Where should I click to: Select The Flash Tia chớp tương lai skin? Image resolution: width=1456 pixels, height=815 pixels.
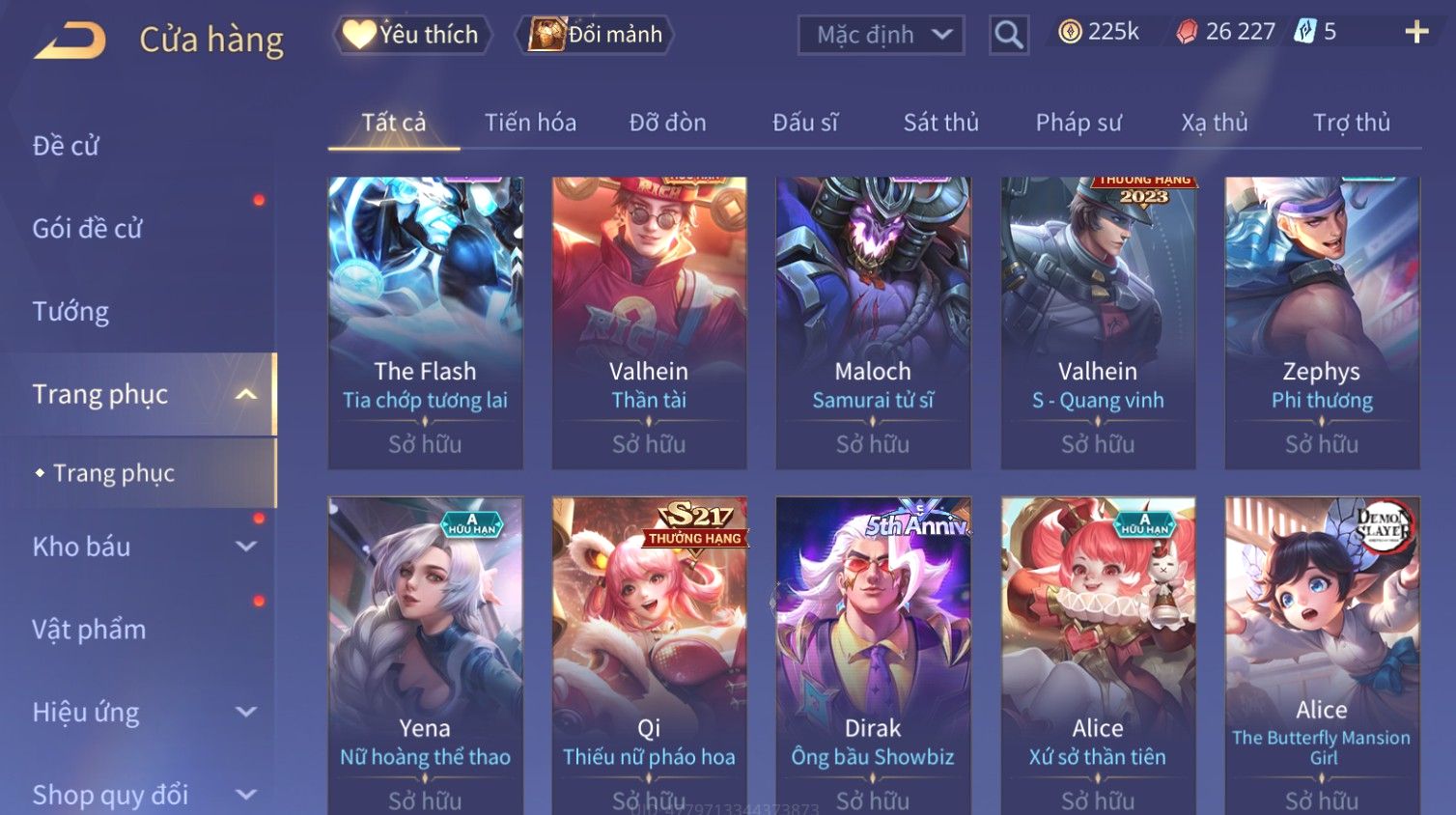425,323
